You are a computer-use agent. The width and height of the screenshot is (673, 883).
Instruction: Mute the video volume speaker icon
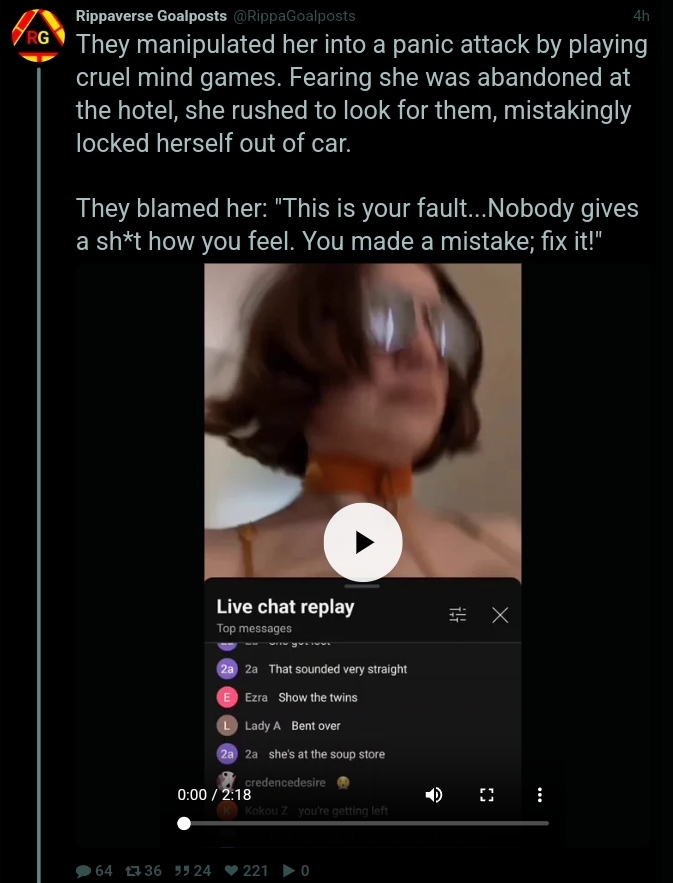[x=434, y=795]
